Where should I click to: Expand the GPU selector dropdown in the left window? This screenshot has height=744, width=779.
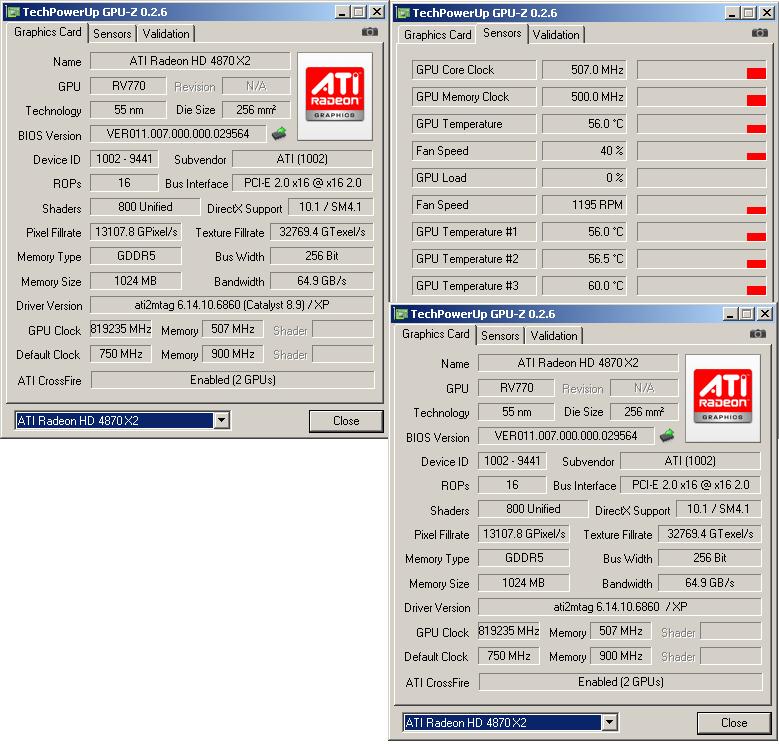click(222, 420)
